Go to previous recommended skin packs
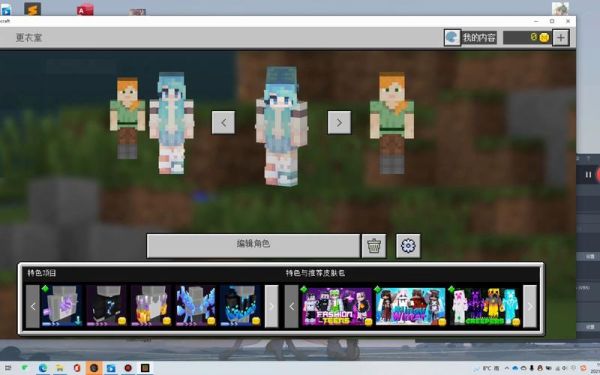Image resolution: width=600 pixels, height=375 pixels. click(292, 306)
